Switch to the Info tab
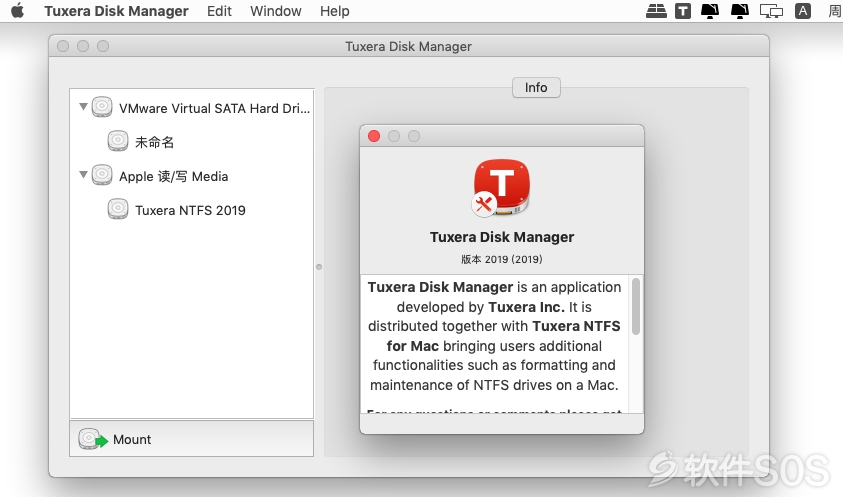843x497 pixels. click(536, 88)
